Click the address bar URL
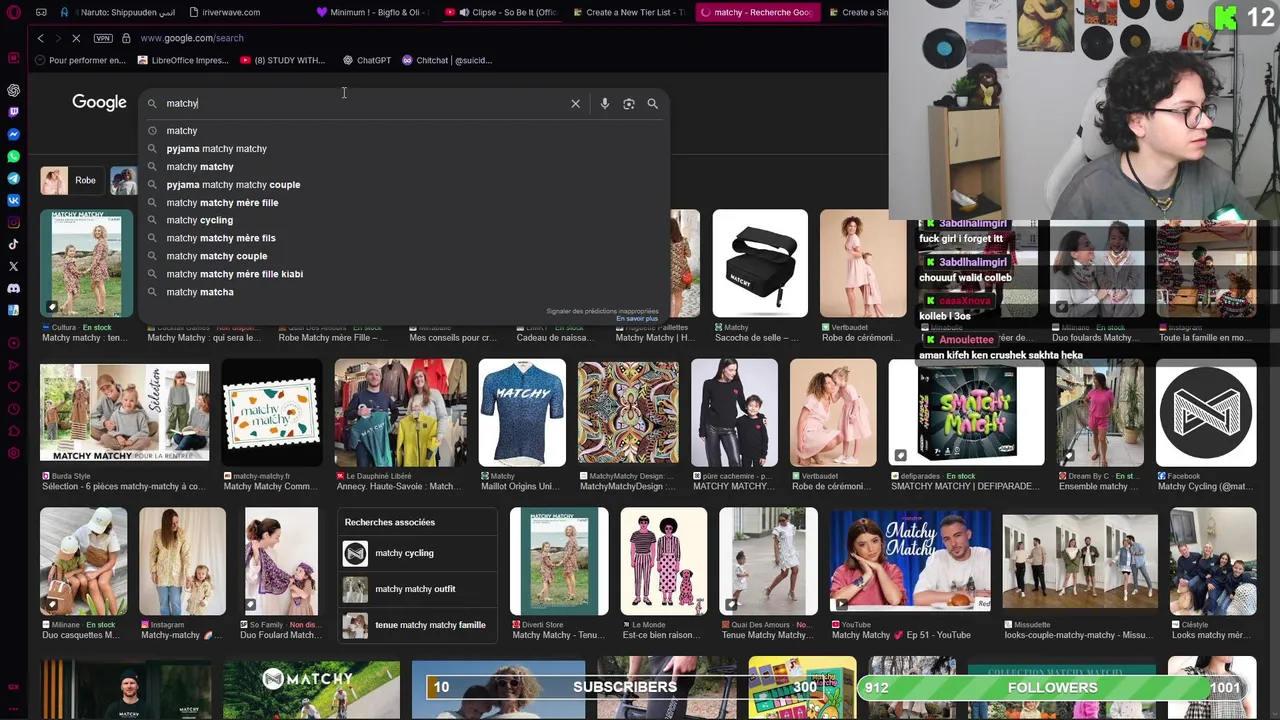 (192, 38)
